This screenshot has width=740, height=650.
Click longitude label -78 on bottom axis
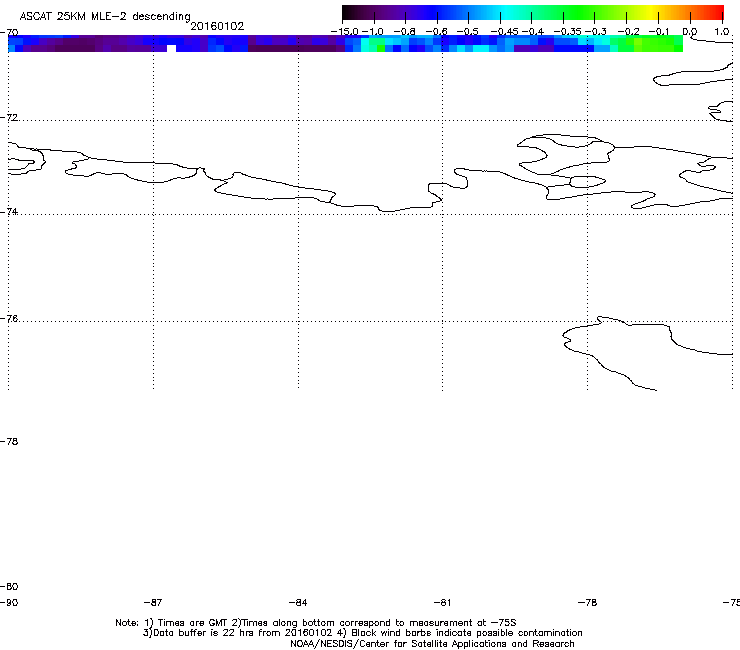coord(587,603)
